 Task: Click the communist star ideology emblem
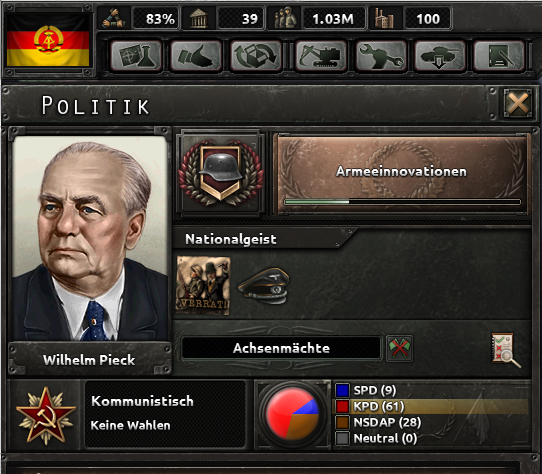tap(45, 416)
